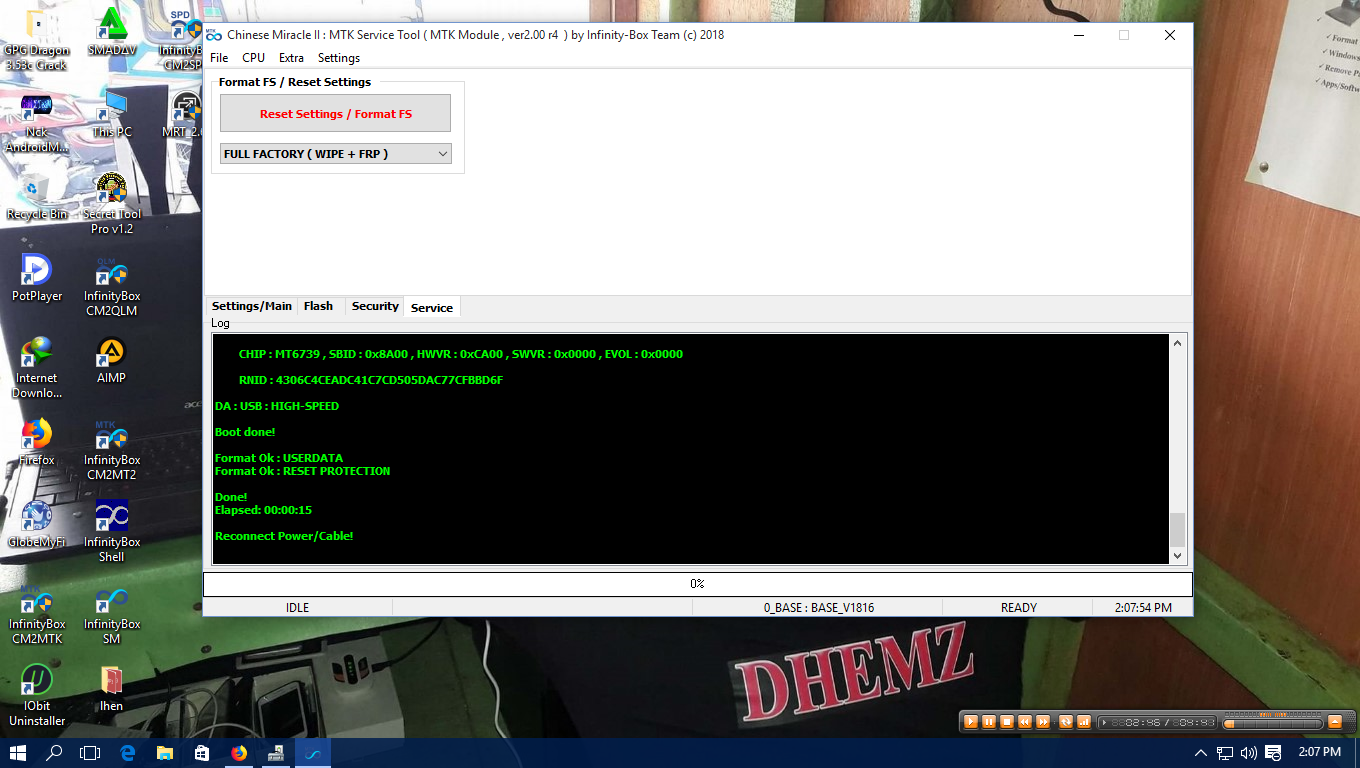This screenshot has height=768, width=1360.
Task: Select the Service tab
Action: (432, 307)
